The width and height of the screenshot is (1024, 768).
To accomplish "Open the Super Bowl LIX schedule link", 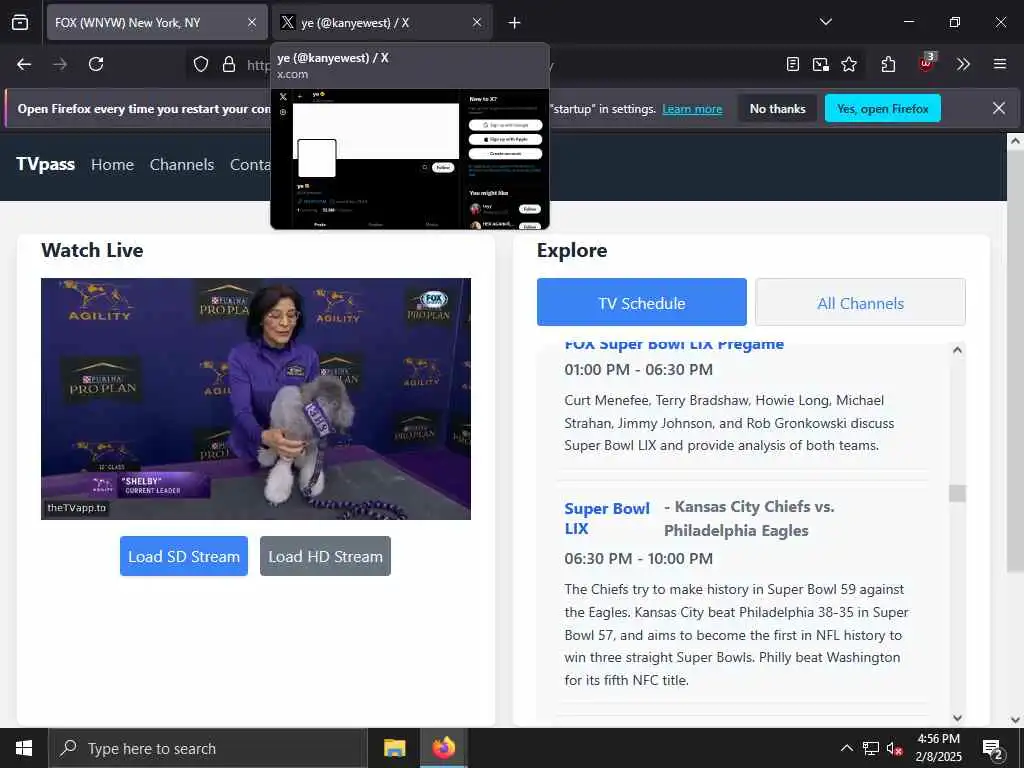I will 607,519.
